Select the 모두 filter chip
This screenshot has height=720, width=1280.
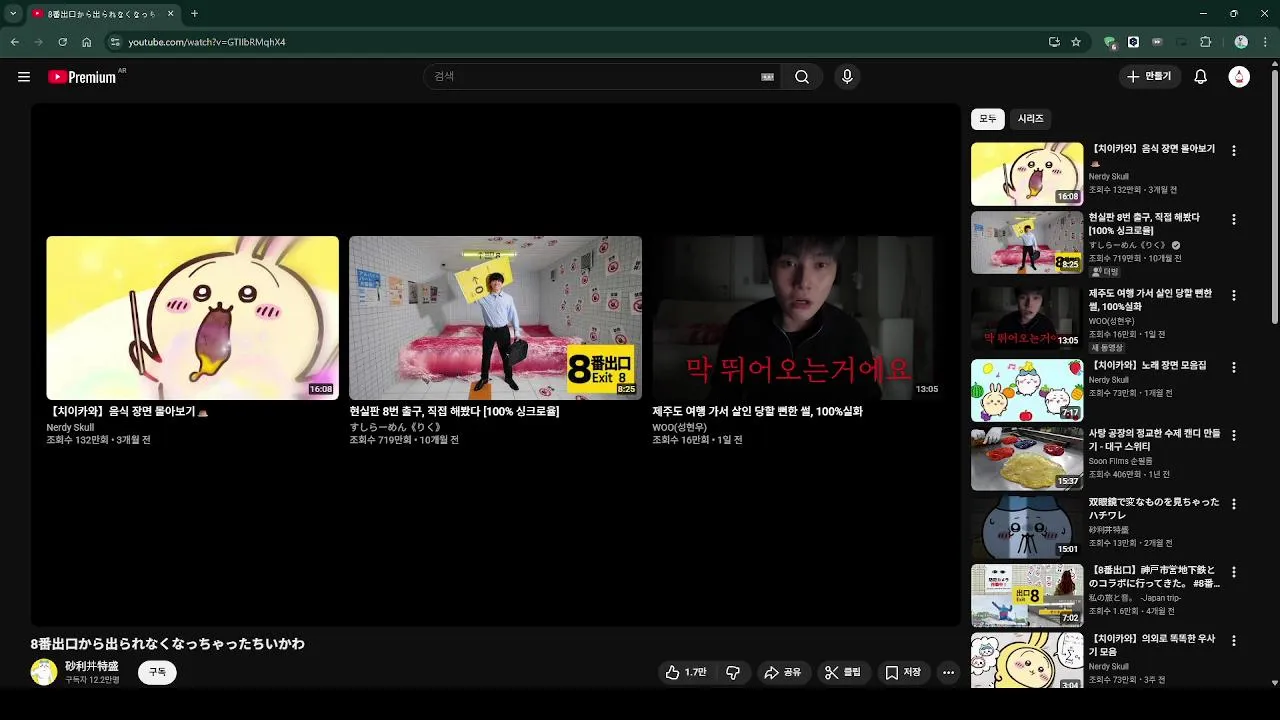[x=988, y=119]
